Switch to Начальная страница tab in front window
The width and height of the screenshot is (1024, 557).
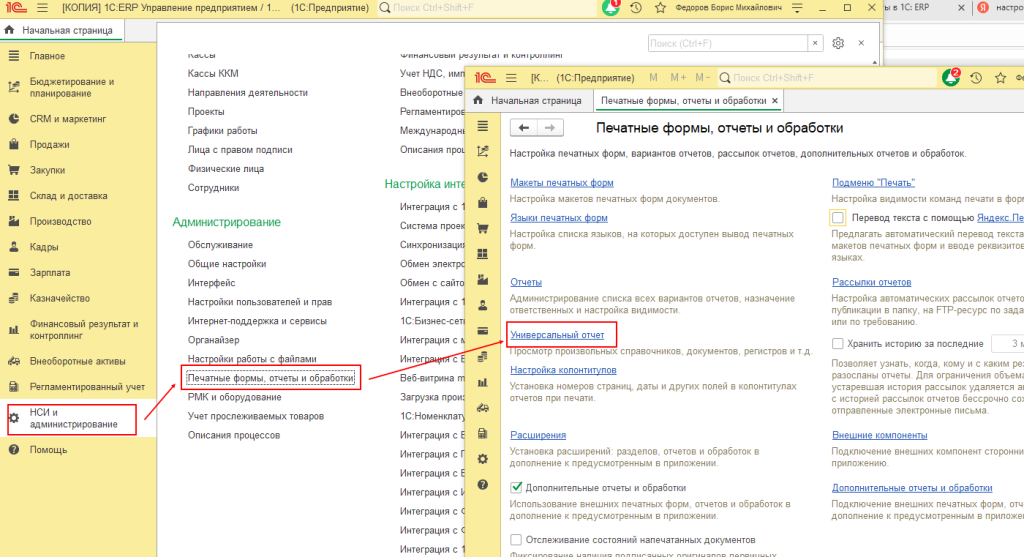point(528,101)
